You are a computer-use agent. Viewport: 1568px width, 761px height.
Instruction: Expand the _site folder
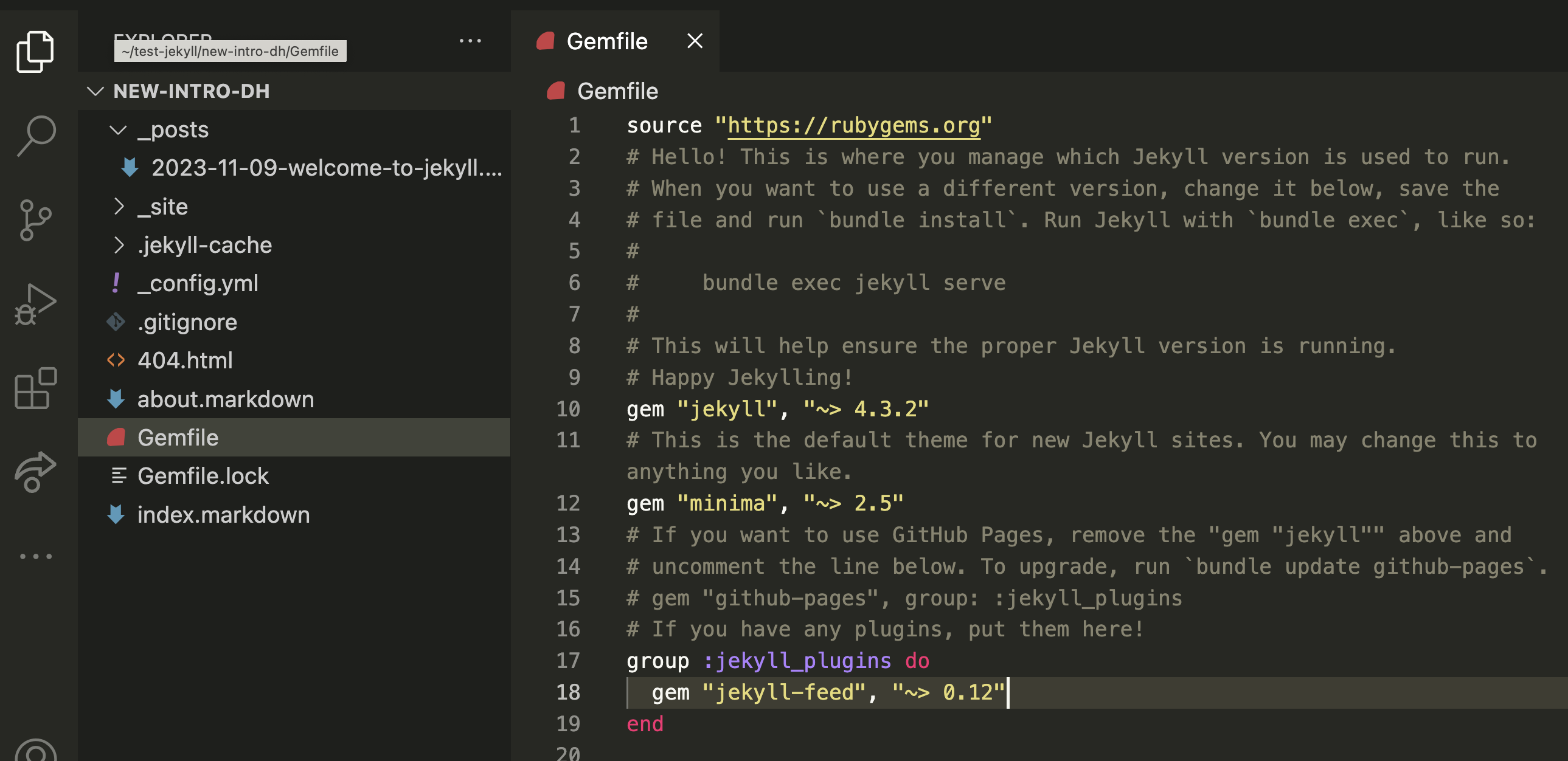119,207
